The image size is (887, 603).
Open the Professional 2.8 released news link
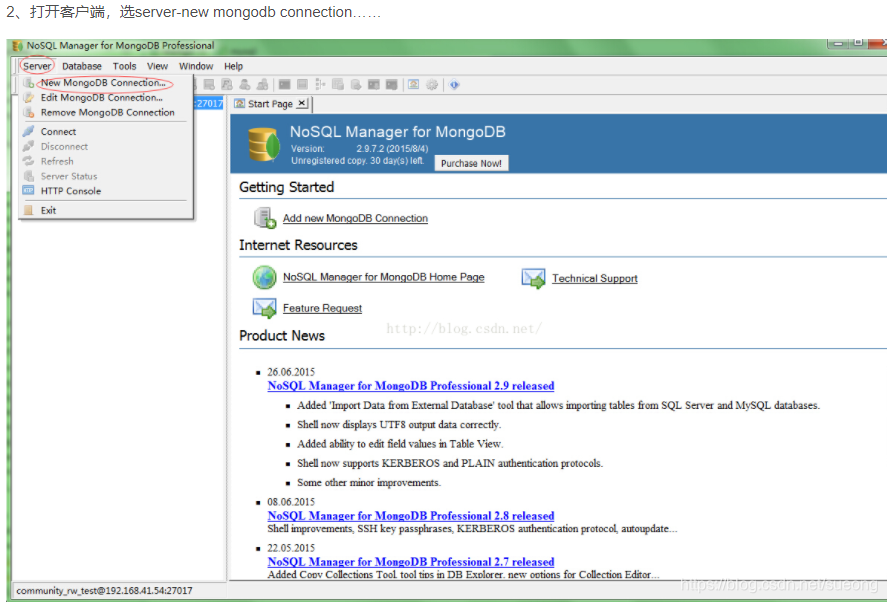point(411,516)
